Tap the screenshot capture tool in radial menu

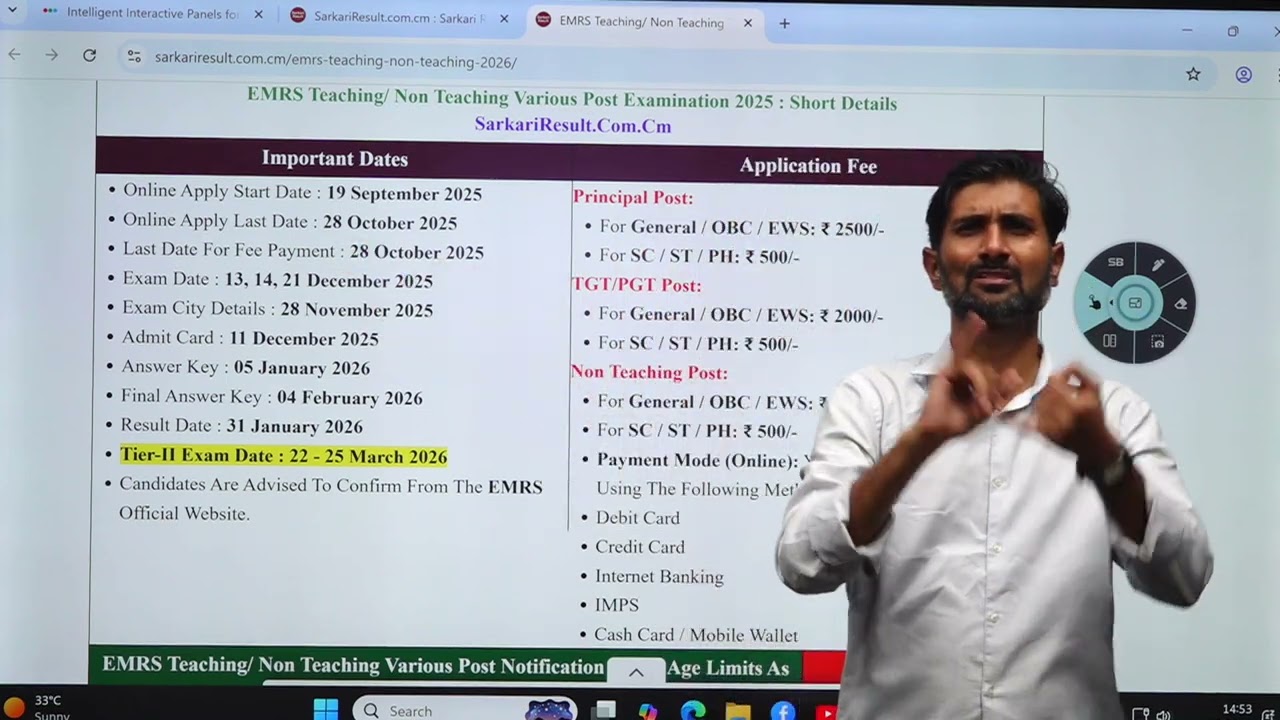click(x=1157, y=342)
